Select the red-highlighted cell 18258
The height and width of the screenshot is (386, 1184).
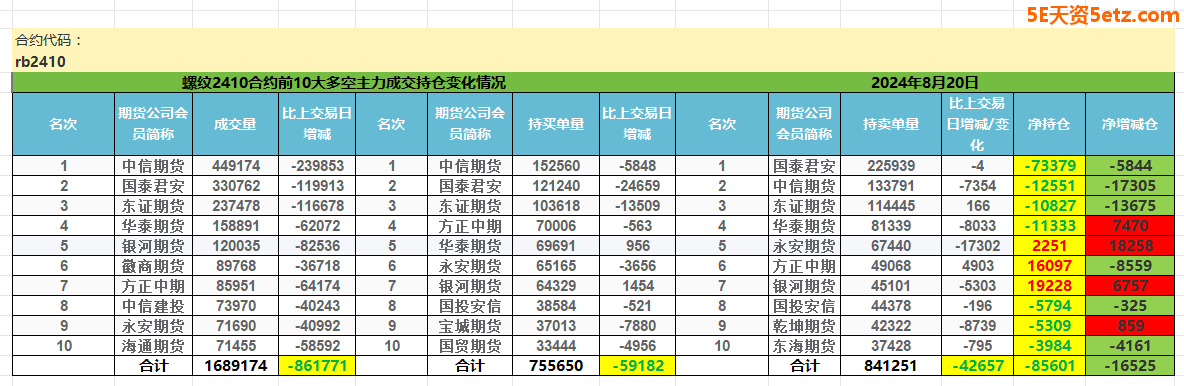click(x=1130, y=245)
